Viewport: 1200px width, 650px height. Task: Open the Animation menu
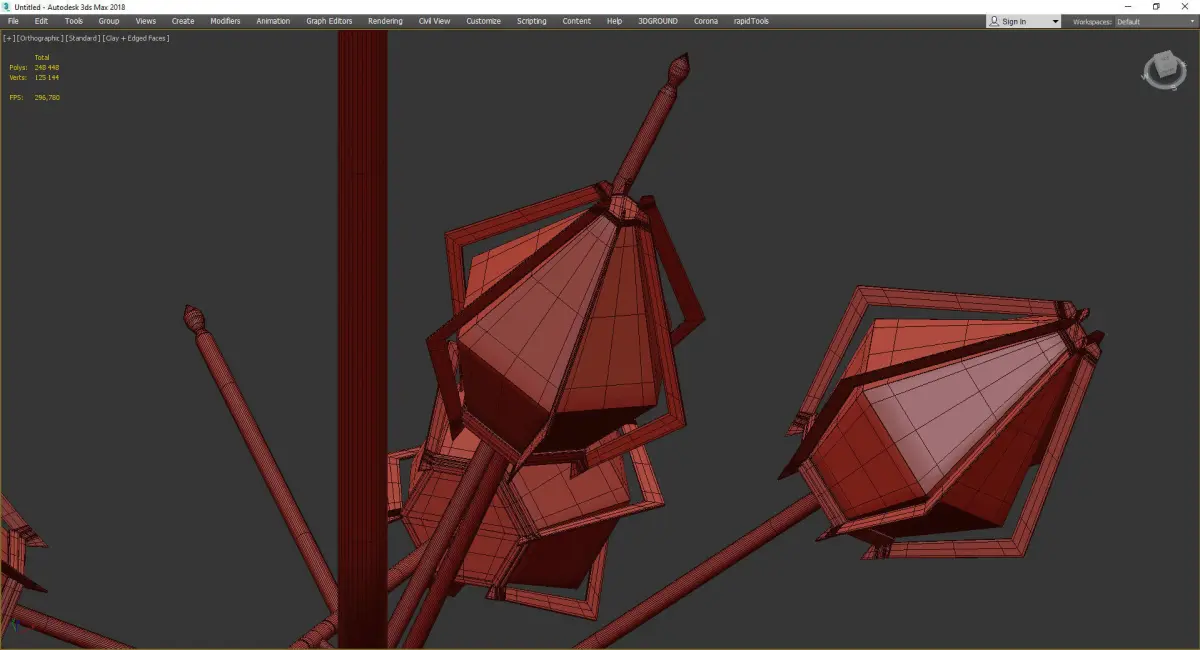point(273,21)
